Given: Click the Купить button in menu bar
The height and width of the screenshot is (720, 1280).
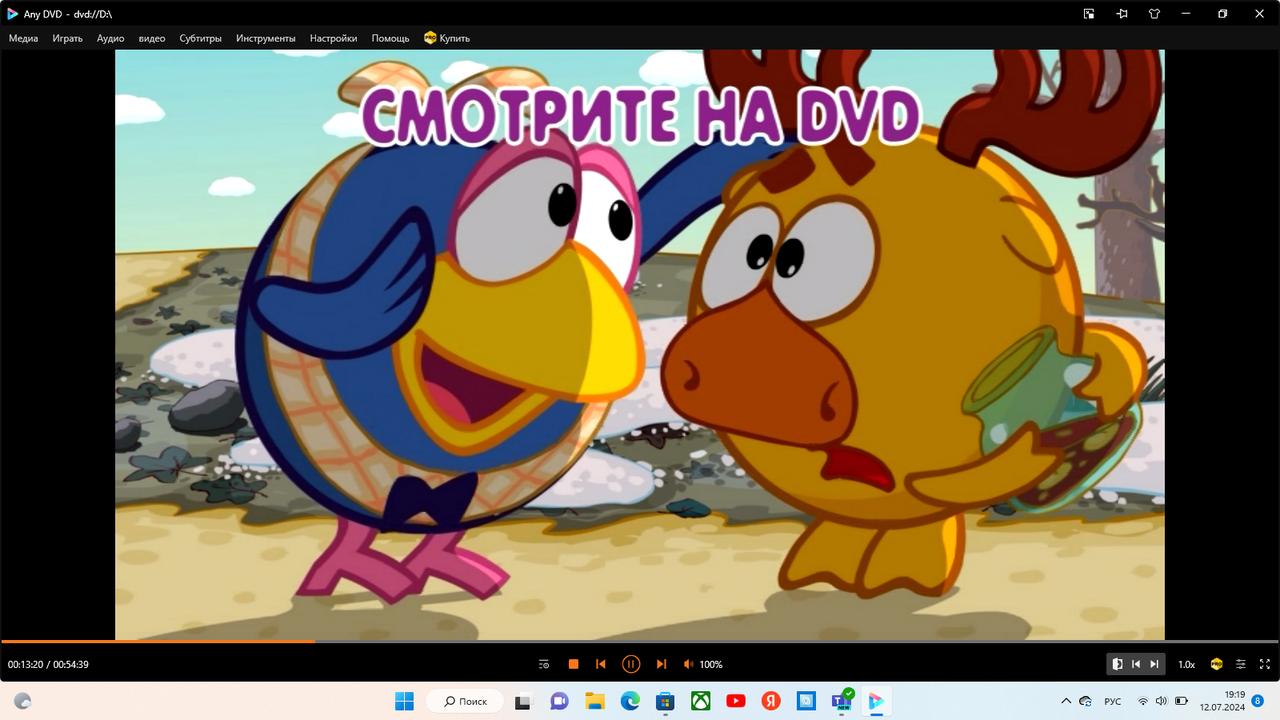Looking at the screenshot, I should pyautogui.click(x=447, y=38).
